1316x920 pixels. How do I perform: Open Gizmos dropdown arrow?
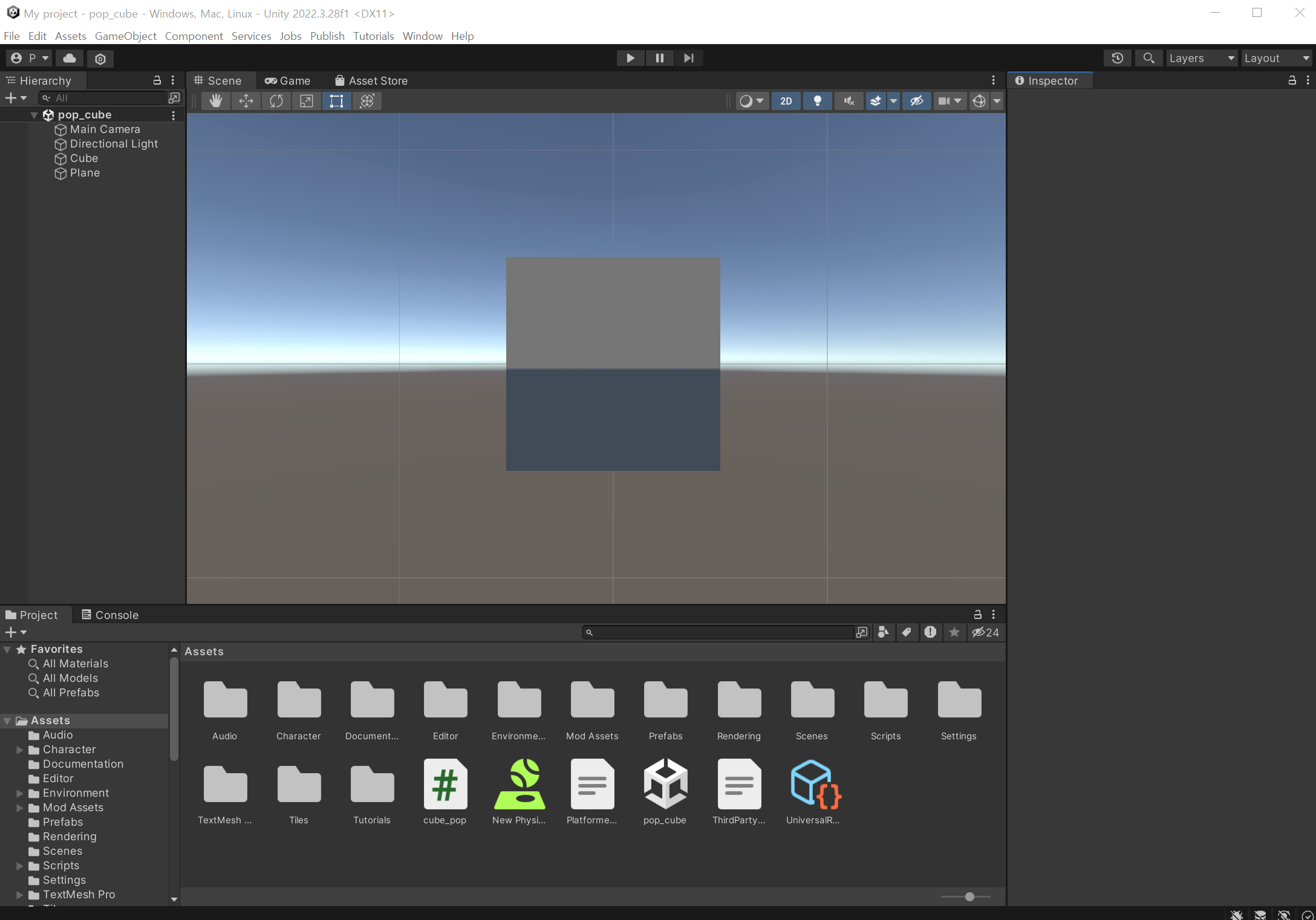click(997, 101)
